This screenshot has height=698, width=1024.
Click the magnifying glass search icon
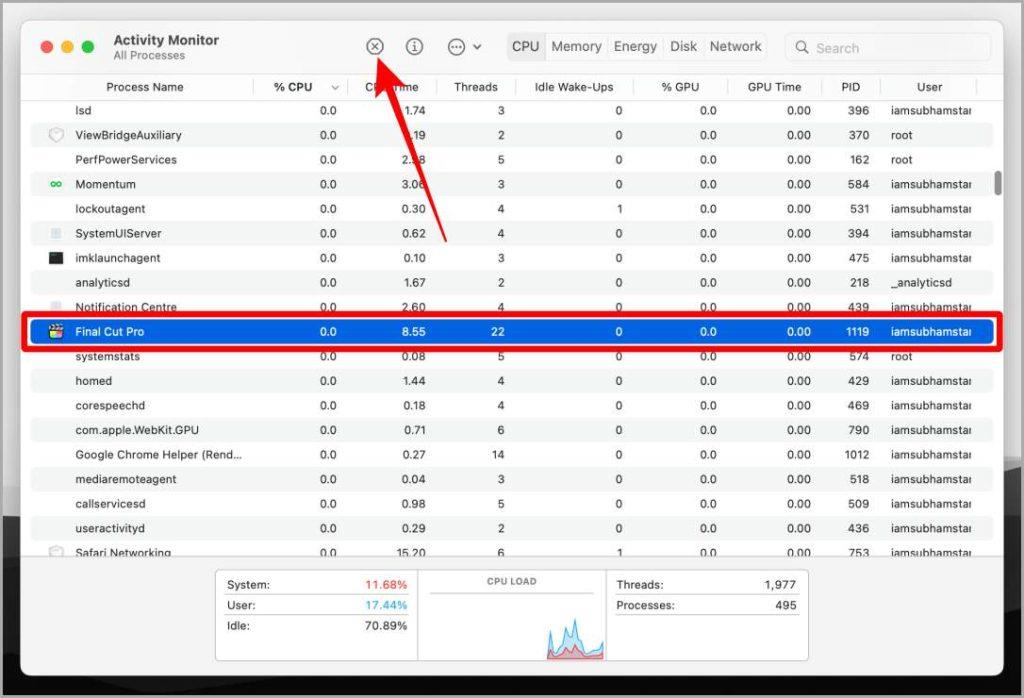[802, 48]
